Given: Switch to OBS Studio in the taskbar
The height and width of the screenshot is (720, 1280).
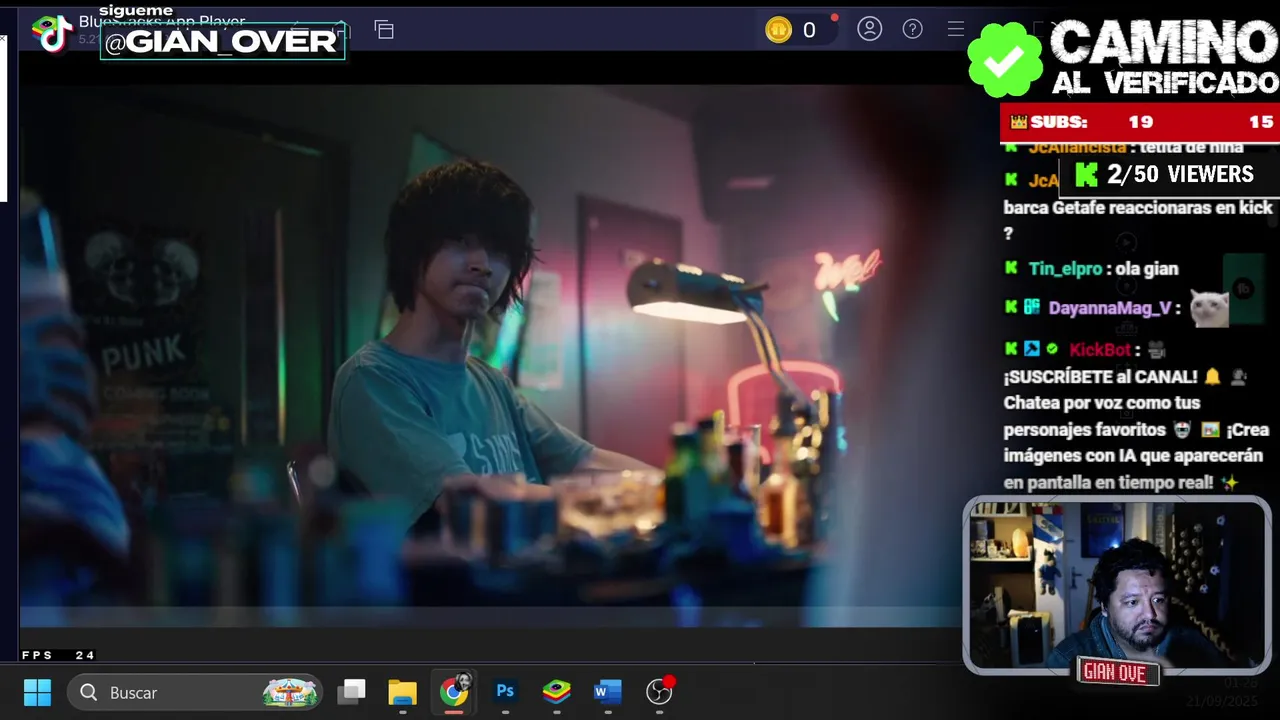Looking at the screenshot, I should [660, 691].
